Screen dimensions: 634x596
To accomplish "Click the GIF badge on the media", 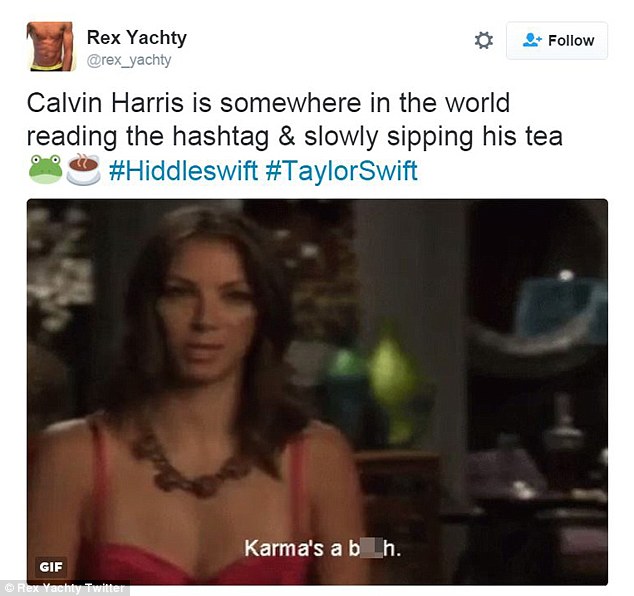I will [51, 567].
